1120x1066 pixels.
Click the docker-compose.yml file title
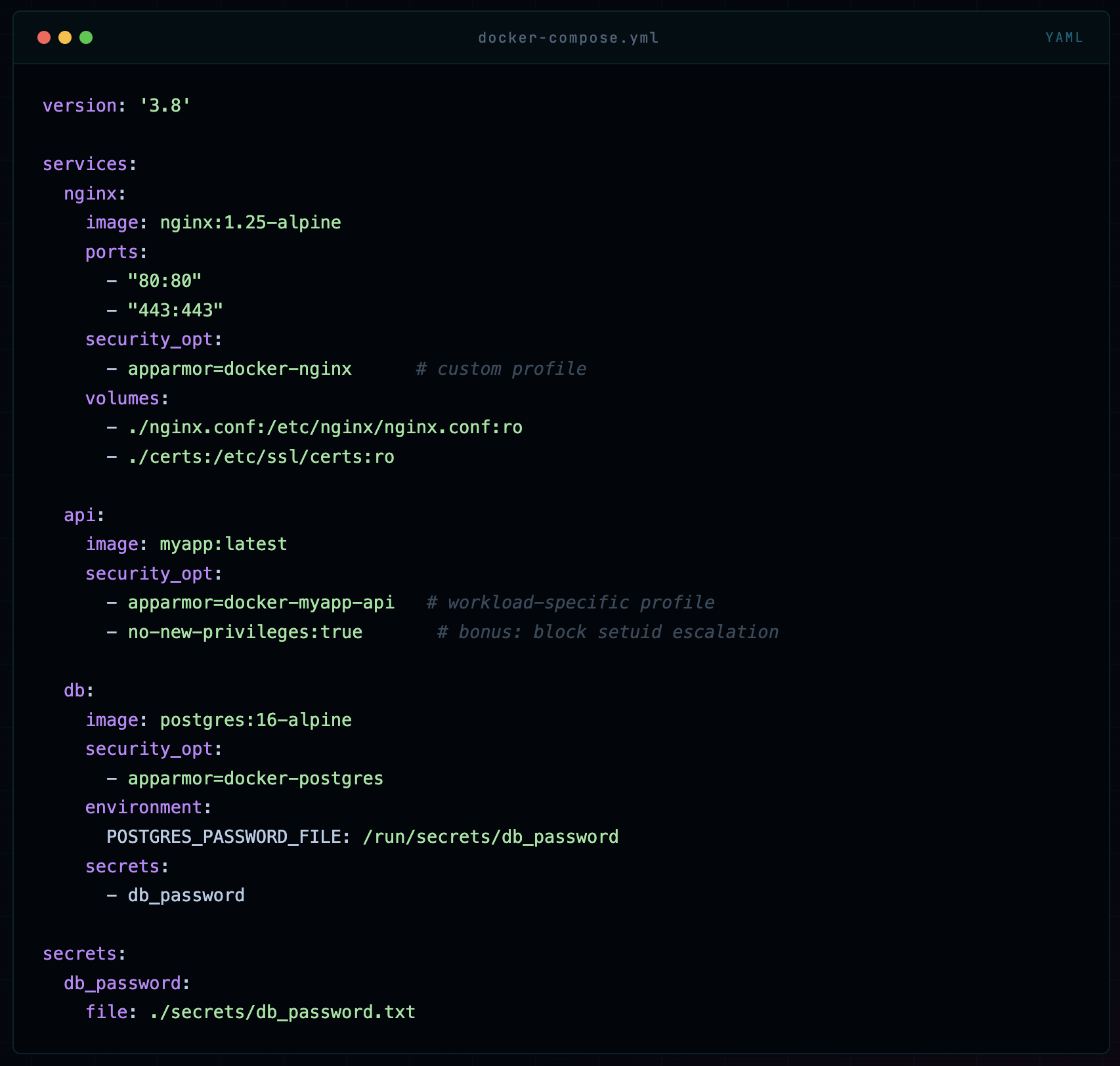(x=568, y=38)
